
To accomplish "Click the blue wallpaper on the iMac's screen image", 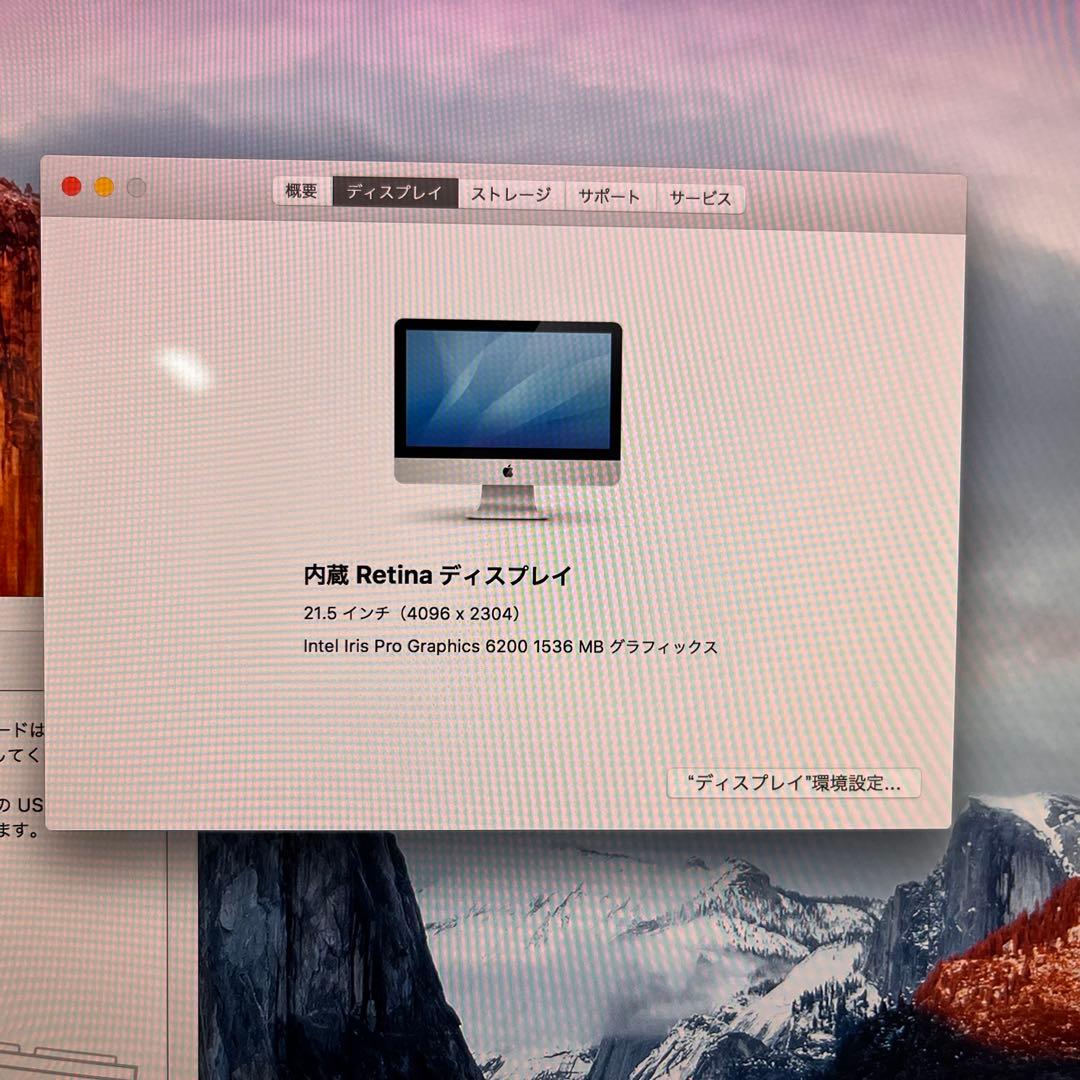I will click(x=509, y=390).
